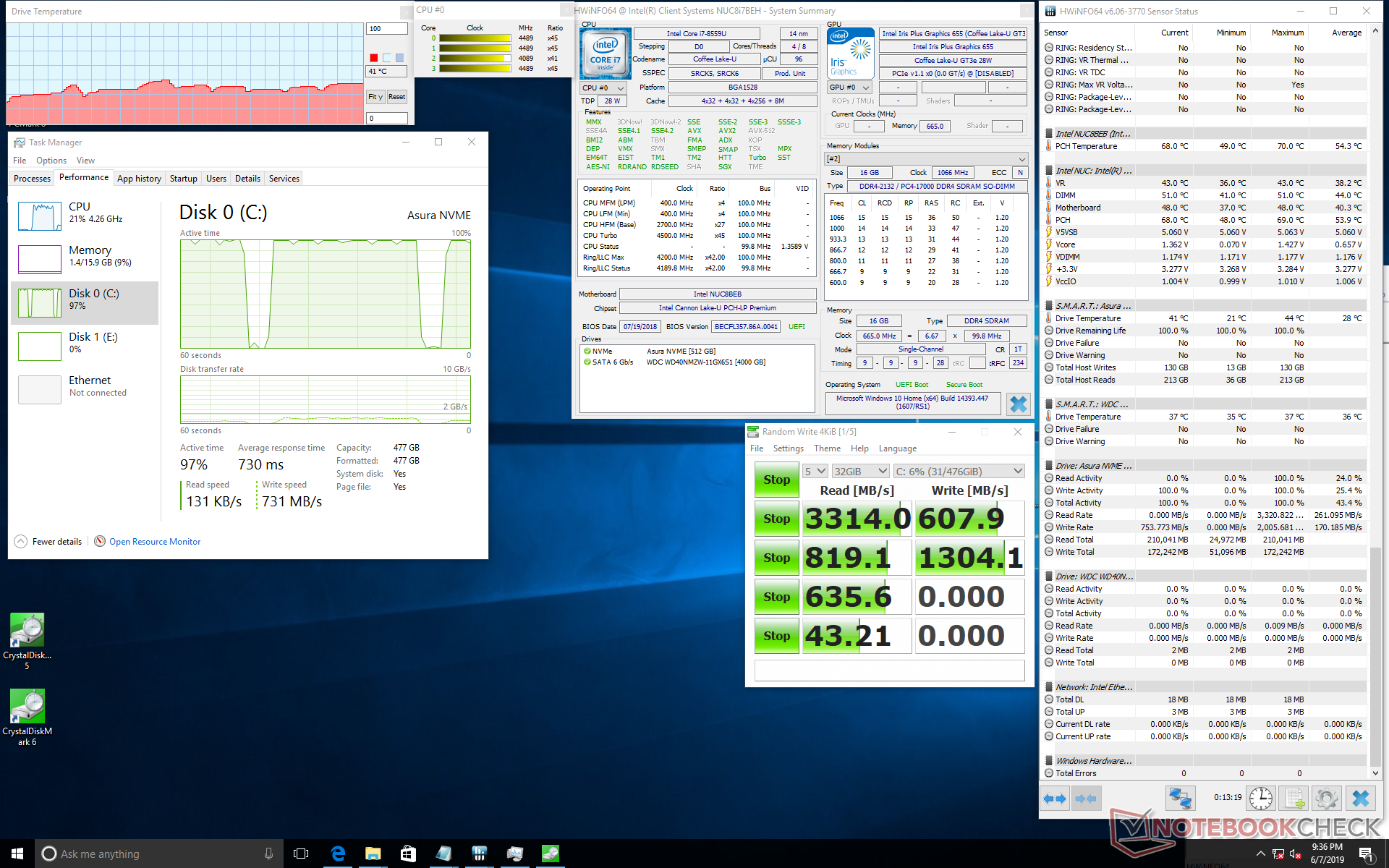Screen dimensions: 1389x868
Task: Open Resource Monitor link
Action: (x=154, y=542)
